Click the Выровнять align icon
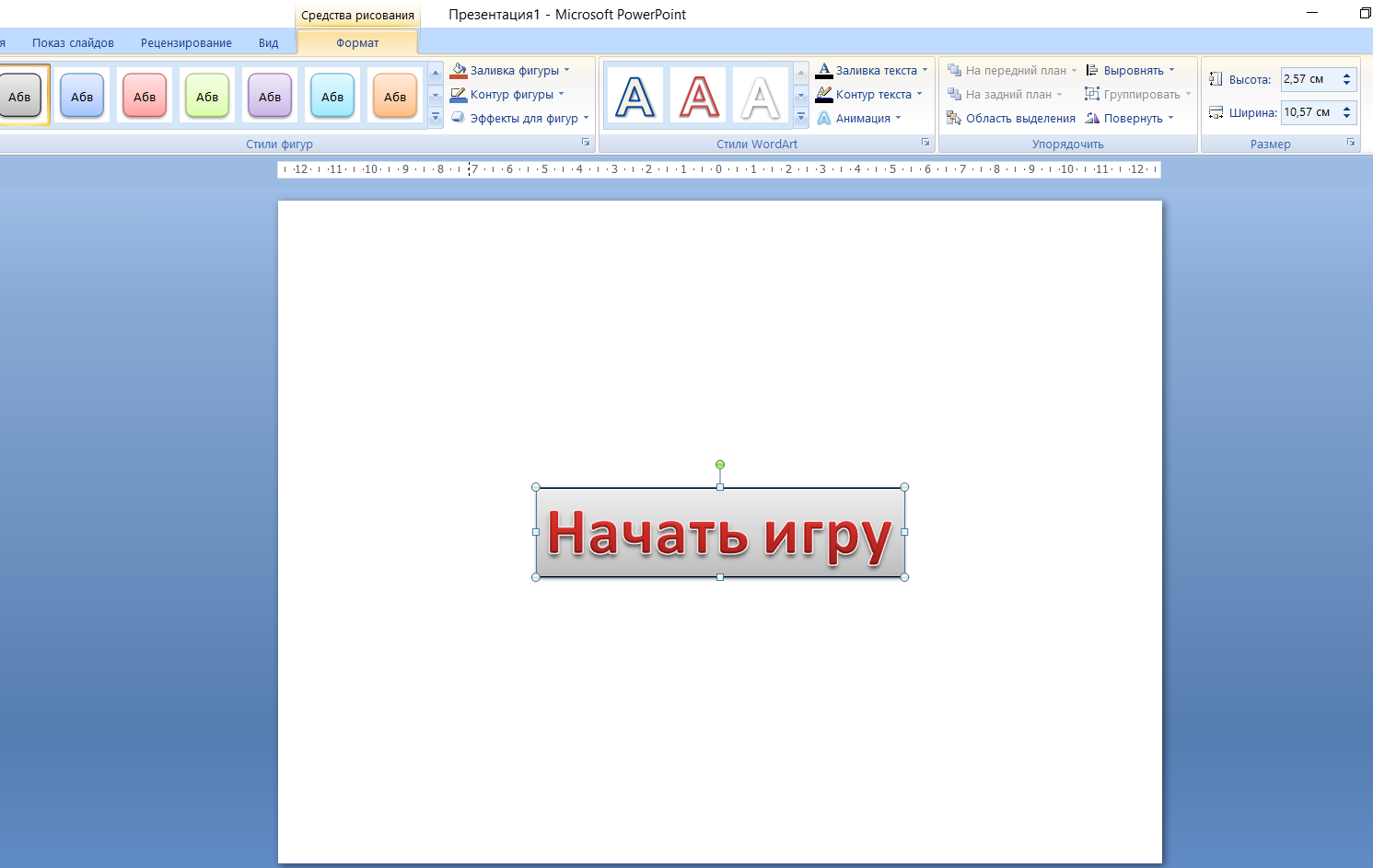 (1092, 70)
